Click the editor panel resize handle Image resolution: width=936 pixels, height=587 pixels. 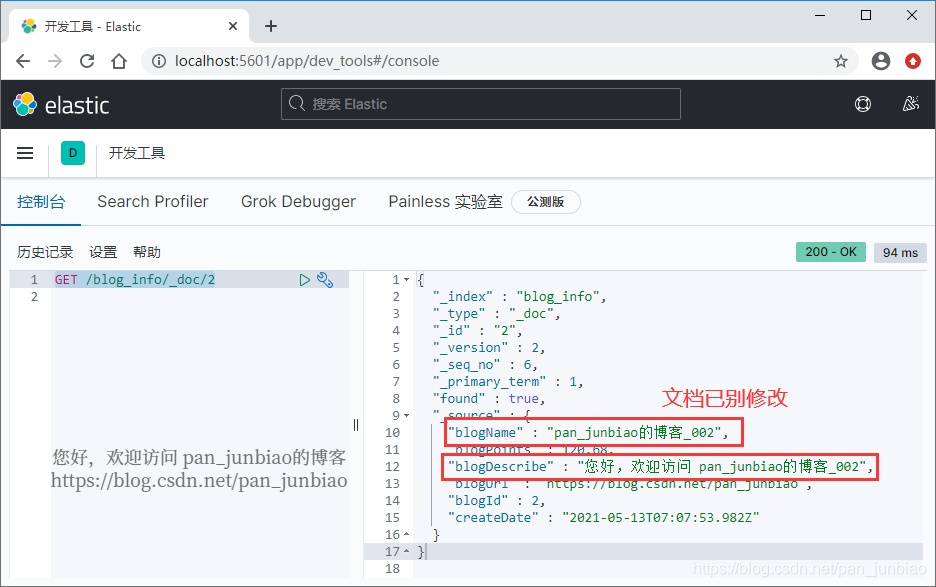[356, 425]
